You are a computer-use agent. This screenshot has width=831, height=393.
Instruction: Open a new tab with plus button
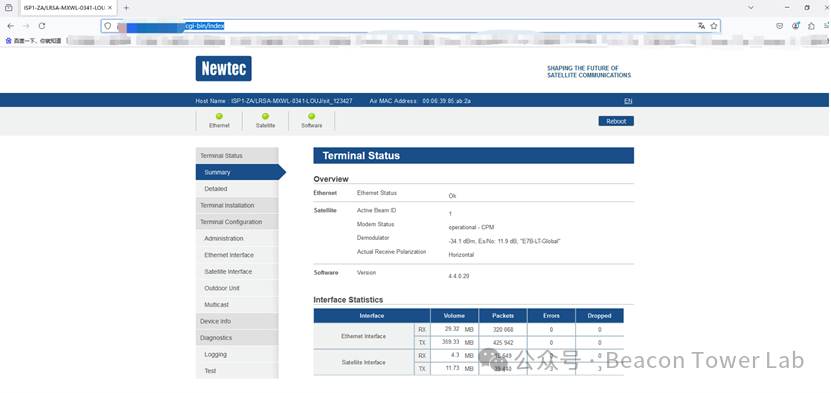tap(126, 8)
